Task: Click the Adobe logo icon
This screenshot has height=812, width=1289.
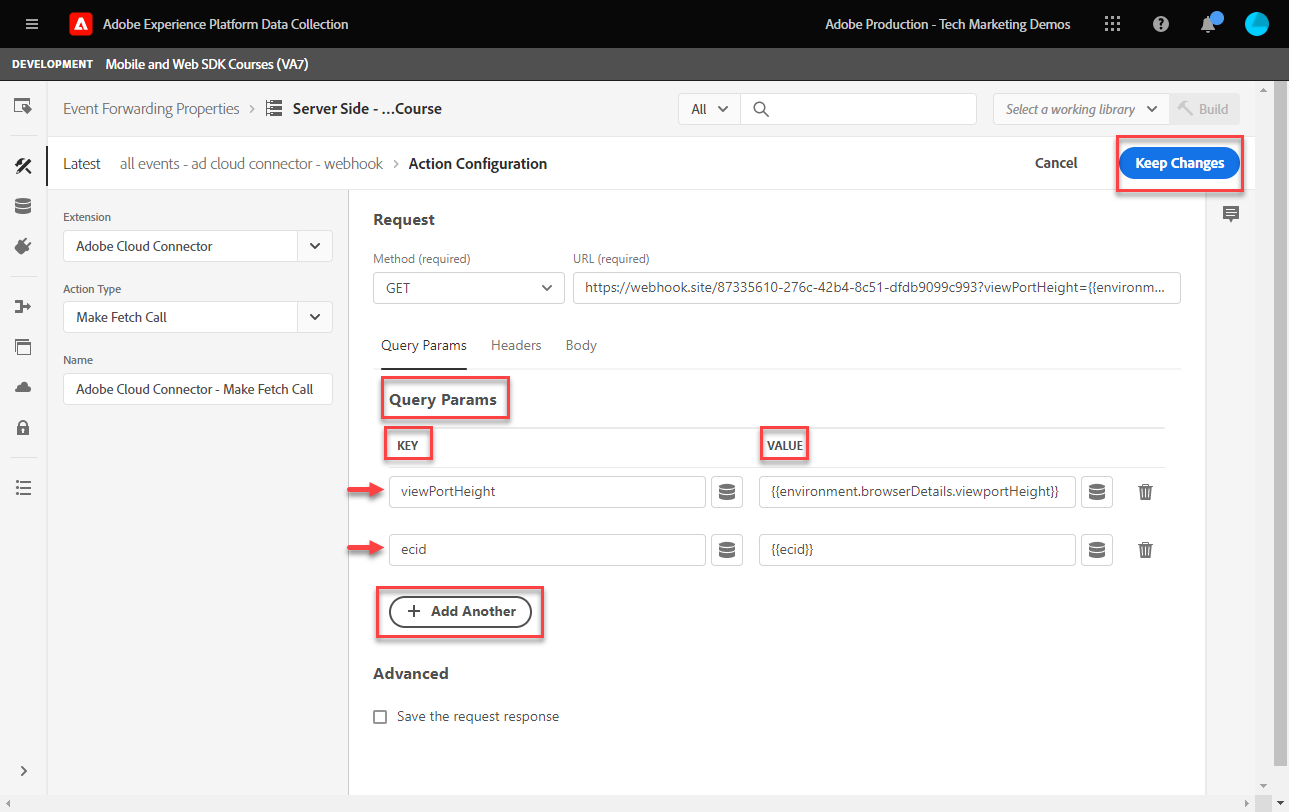Action: pyautogui.click(x=81, y=24)
